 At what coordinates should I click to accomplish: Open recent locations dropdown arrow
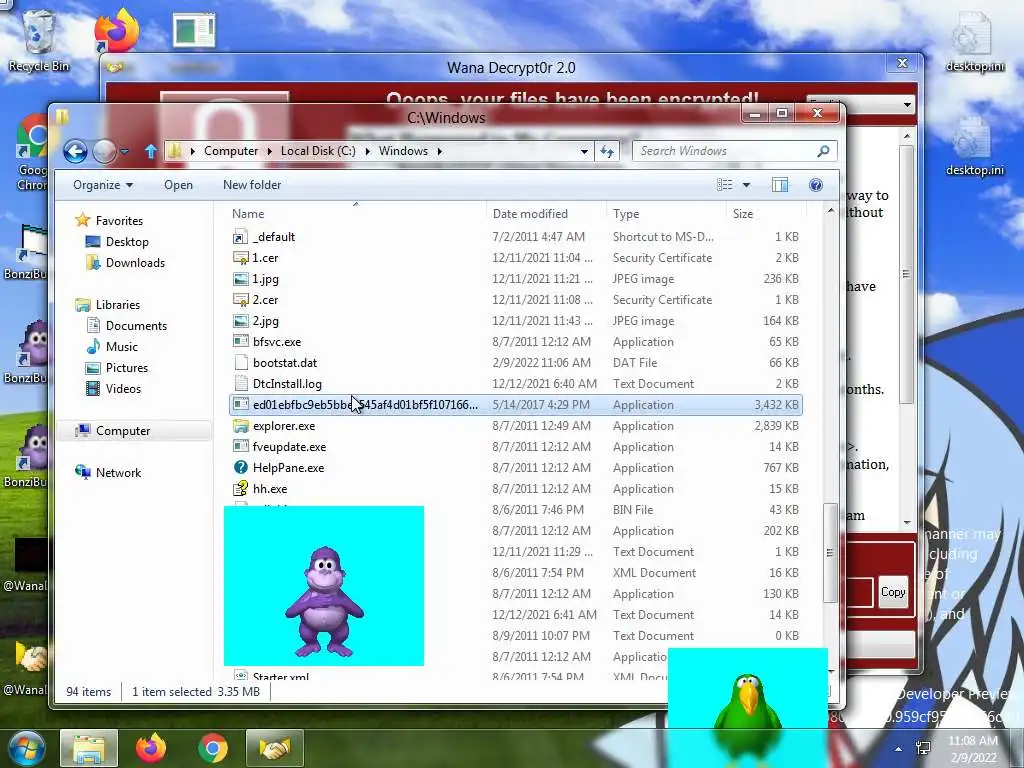tap(124, 152)
